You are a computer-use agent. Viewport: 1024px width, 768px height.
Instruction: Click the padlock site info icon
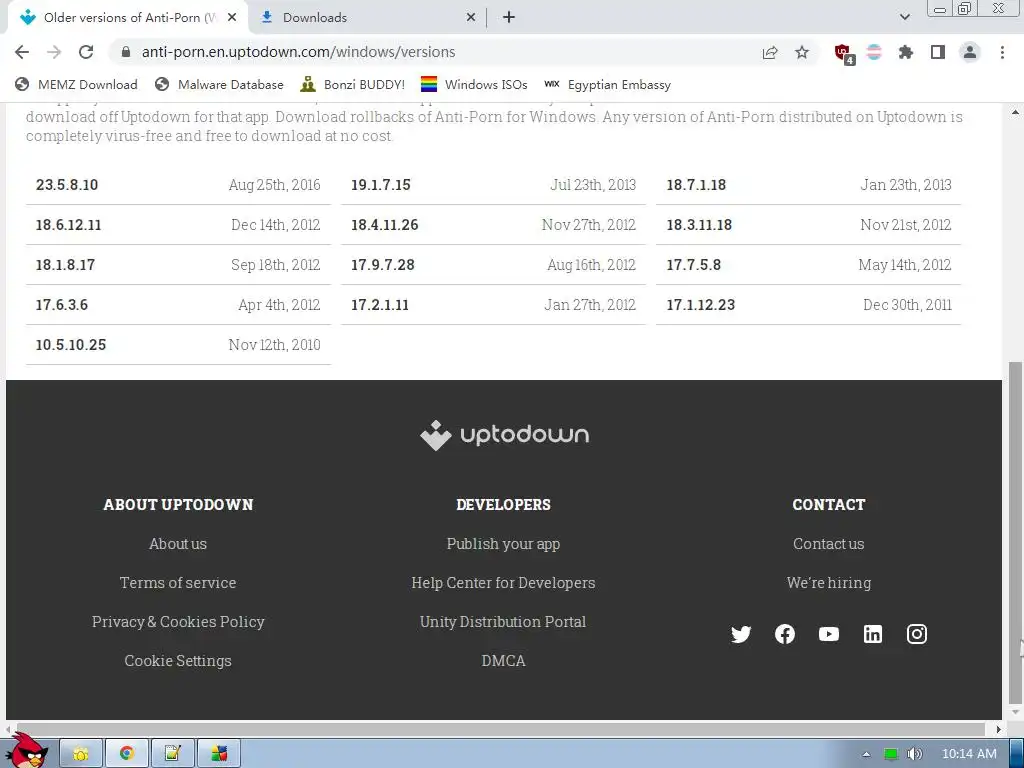click(x=127, y=52)
